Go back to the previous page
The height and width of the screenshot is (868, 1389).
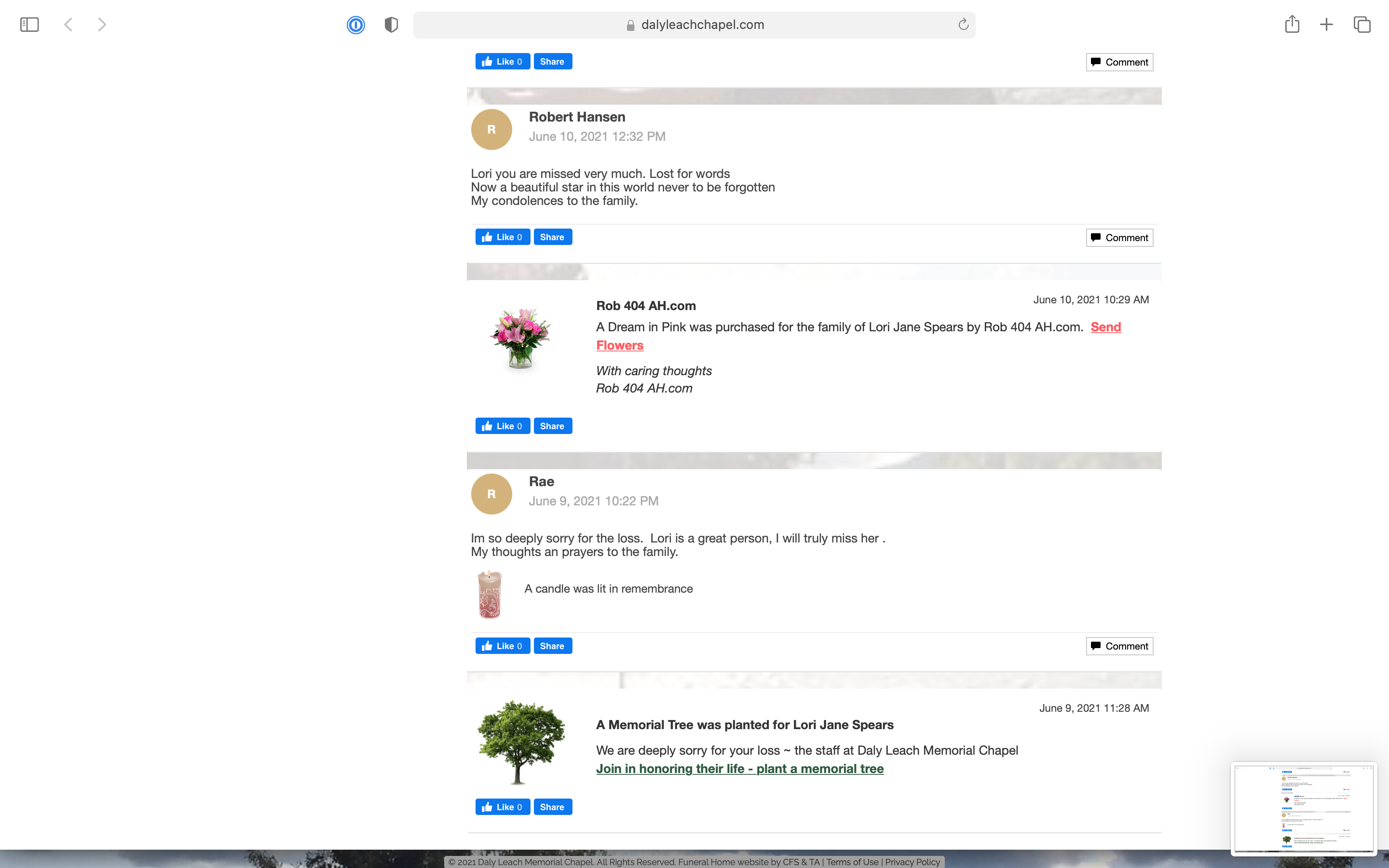[68, 25]
